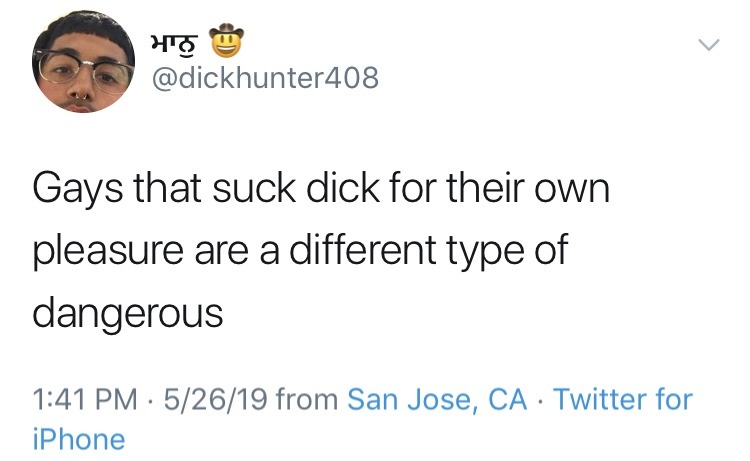Click the word different in tweet body
Image resolution: width=750 pixels, height=461 pixels.
(x=363, y=250)
